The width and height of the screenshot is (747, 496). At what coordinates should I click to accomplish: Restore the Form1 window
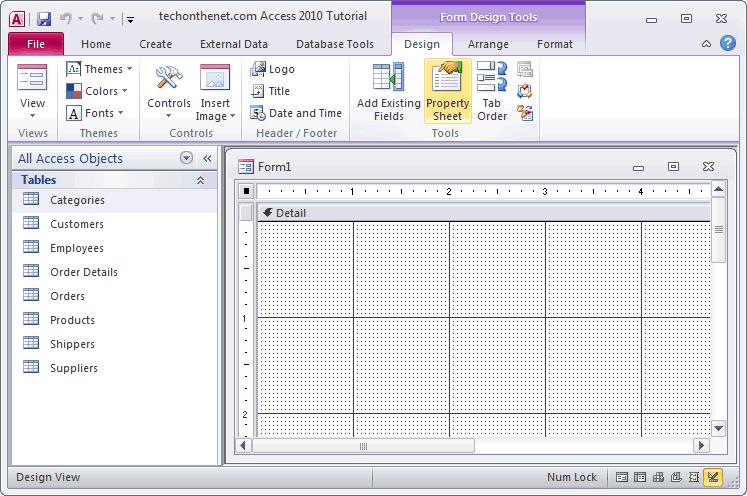tap(673, 166)
